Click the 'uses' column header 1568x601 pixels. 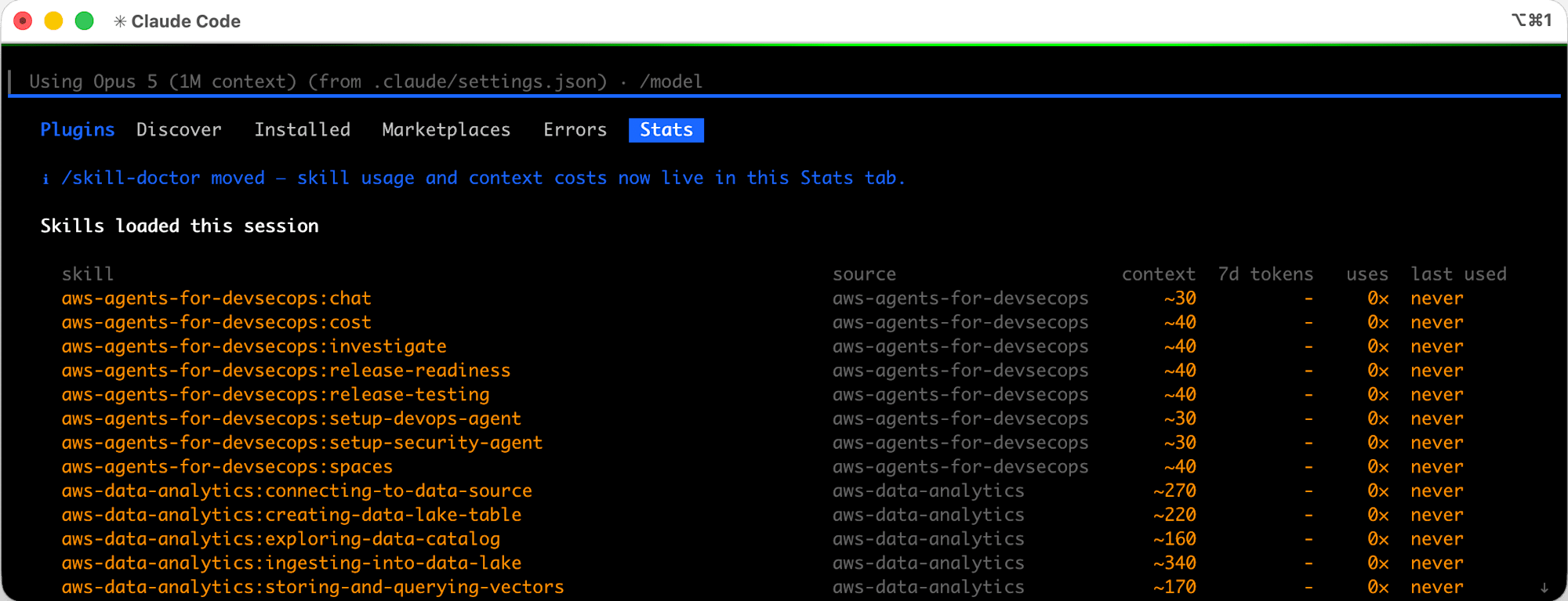pos(1367,274)
